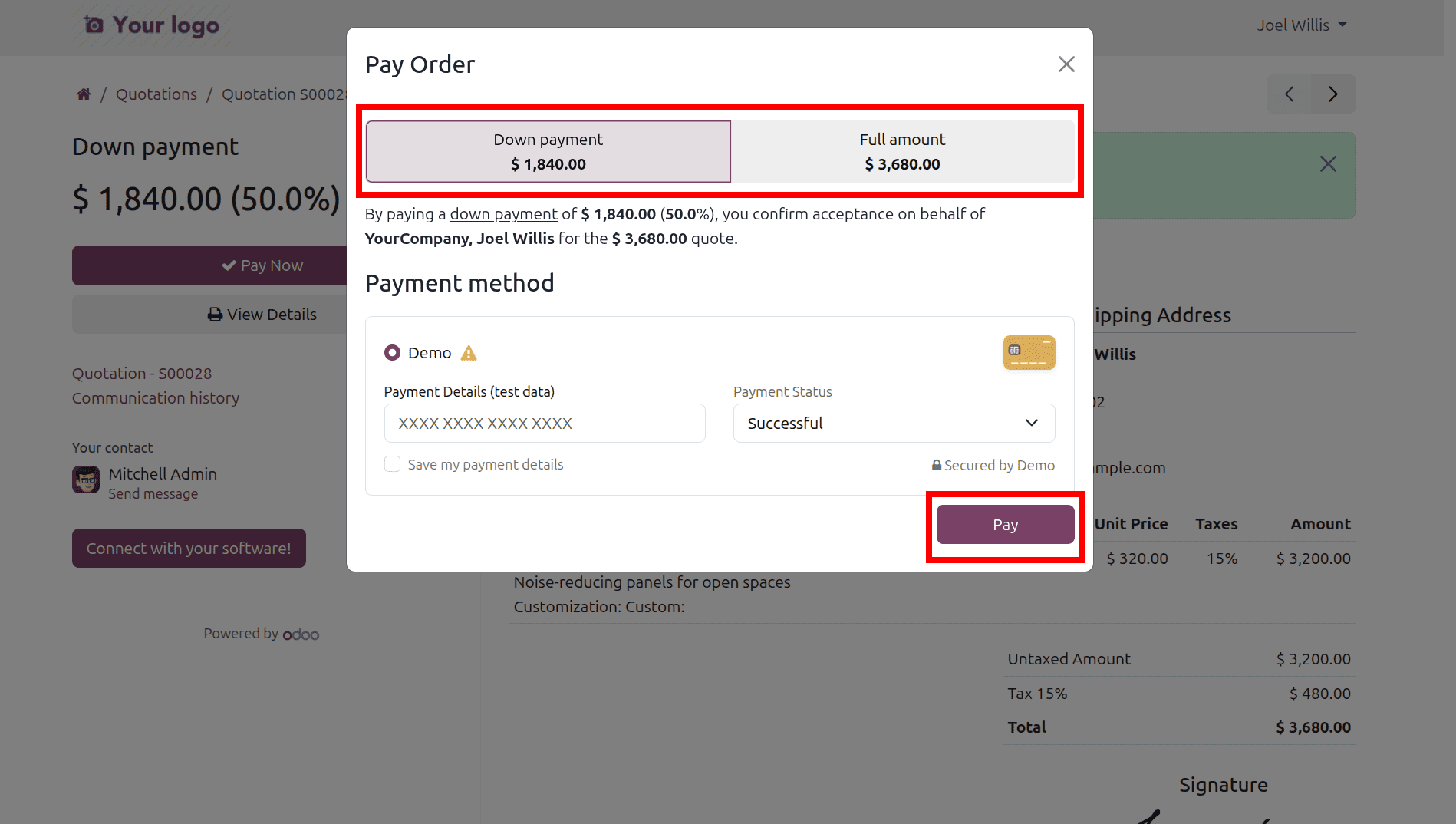Open the Payment Status dropdown
Image resolution: width=1456 pixels, height=824 pixels.
pos(893,423)
